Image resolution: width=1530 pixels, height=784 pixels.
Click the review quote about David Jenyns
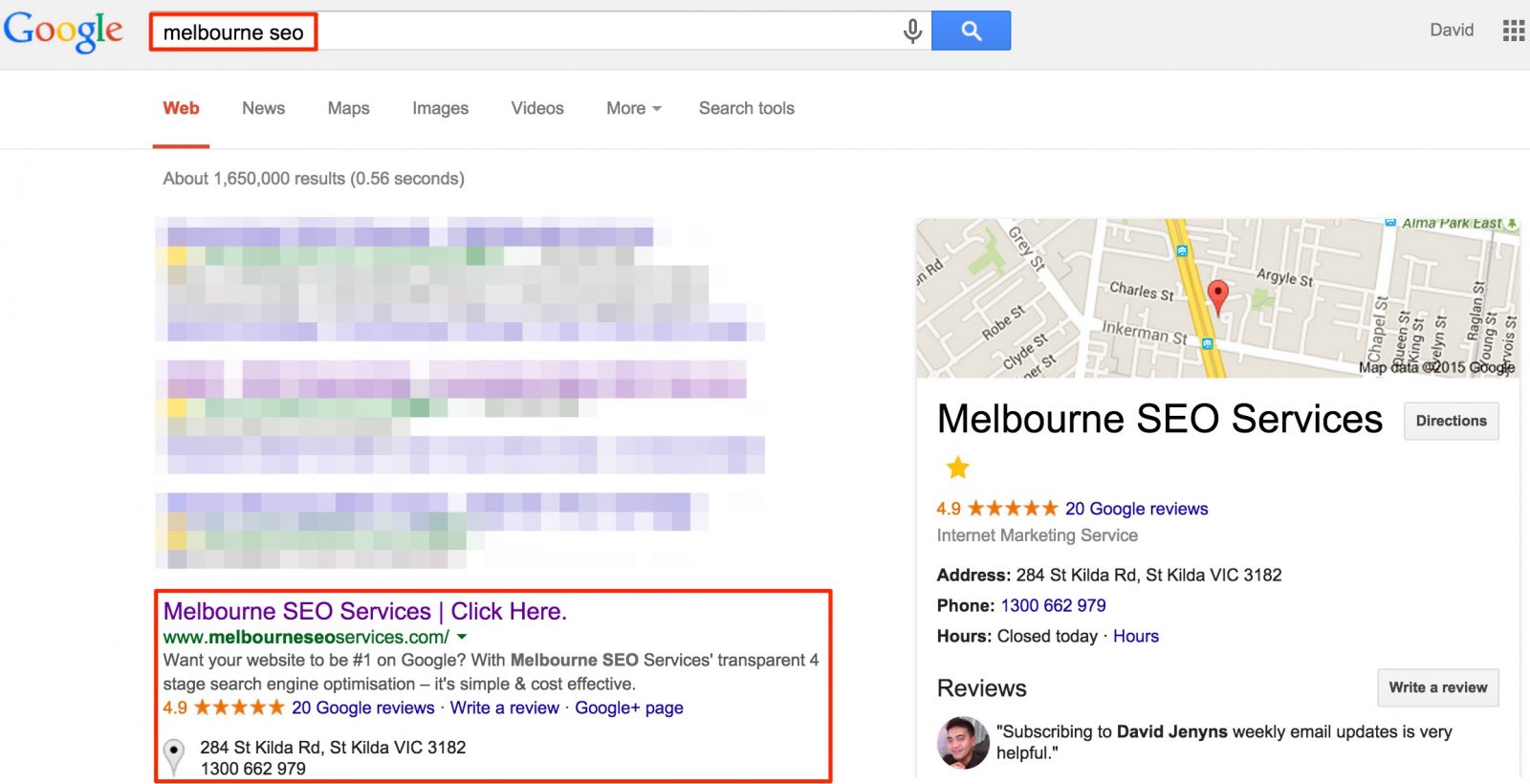(x=1224, y=742)
